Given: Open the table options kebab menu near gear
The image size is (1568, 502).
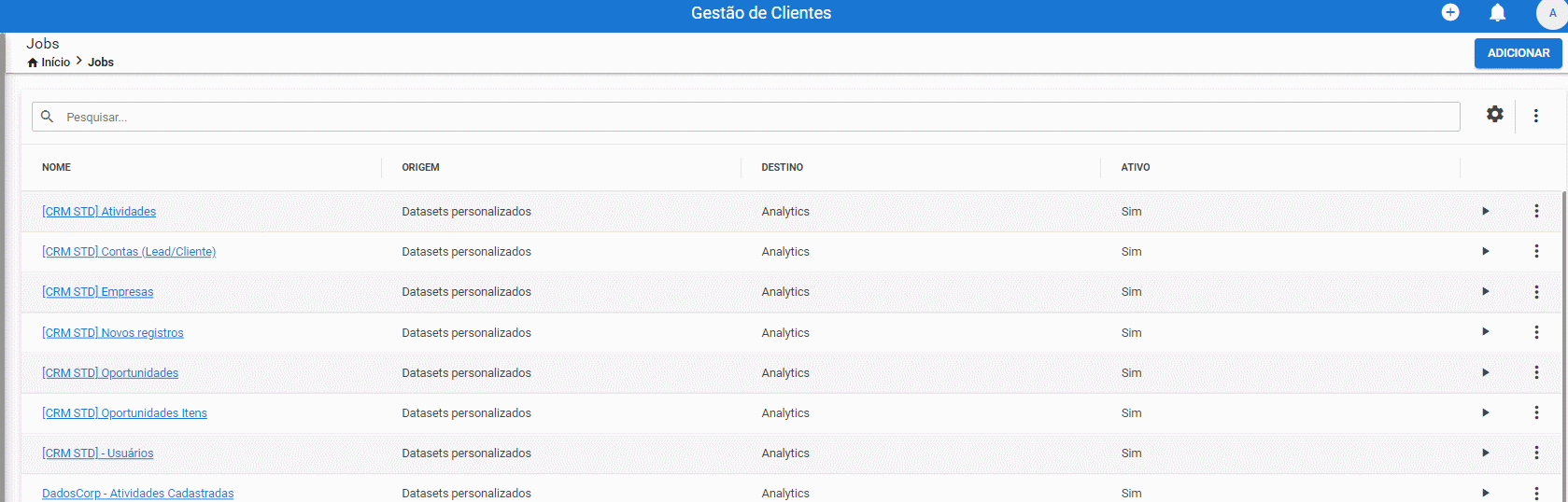Looking at the screenshot, I should point(1535,116).
